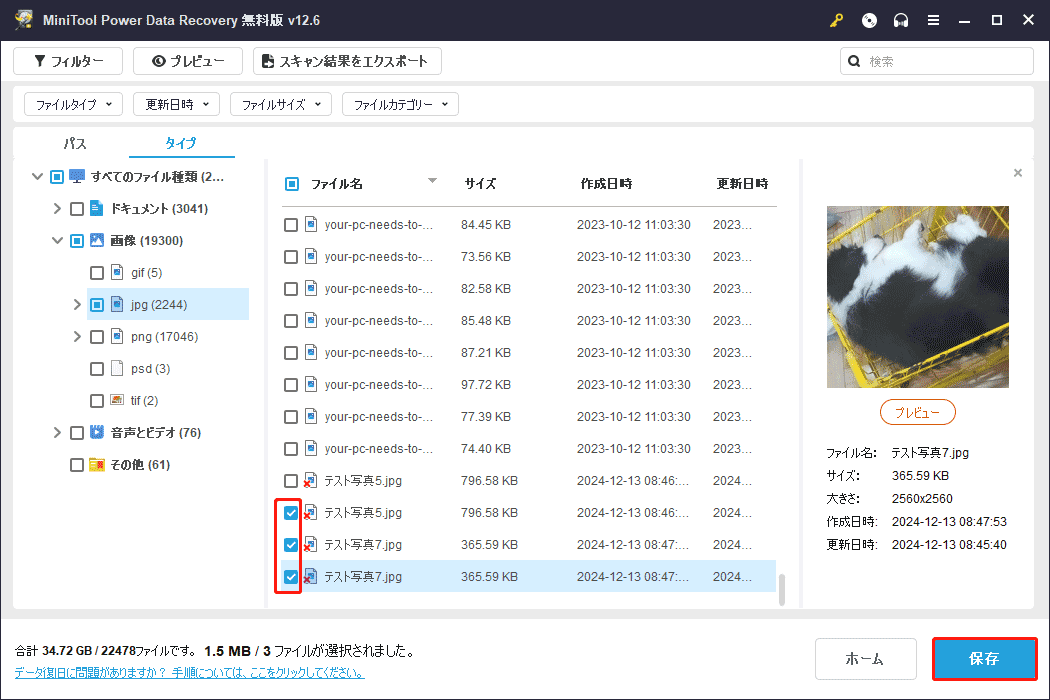Check the gif (5) checkbox
Image resolution: width=1050 pixels, height=700 pixels.
click(97, 273)
